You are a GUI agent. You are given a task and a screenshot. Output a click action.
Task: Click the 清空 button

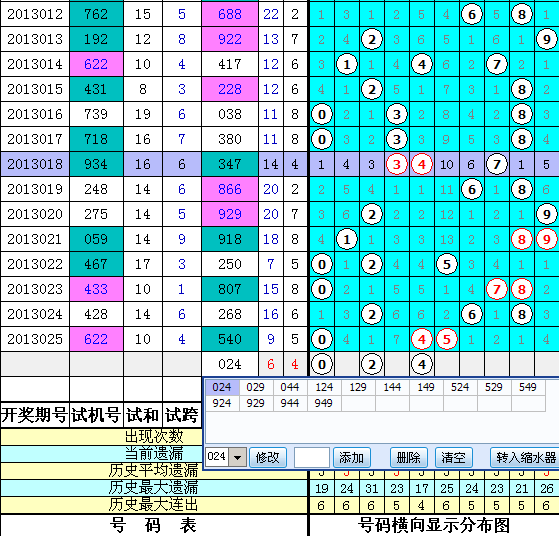pos(453,457)
